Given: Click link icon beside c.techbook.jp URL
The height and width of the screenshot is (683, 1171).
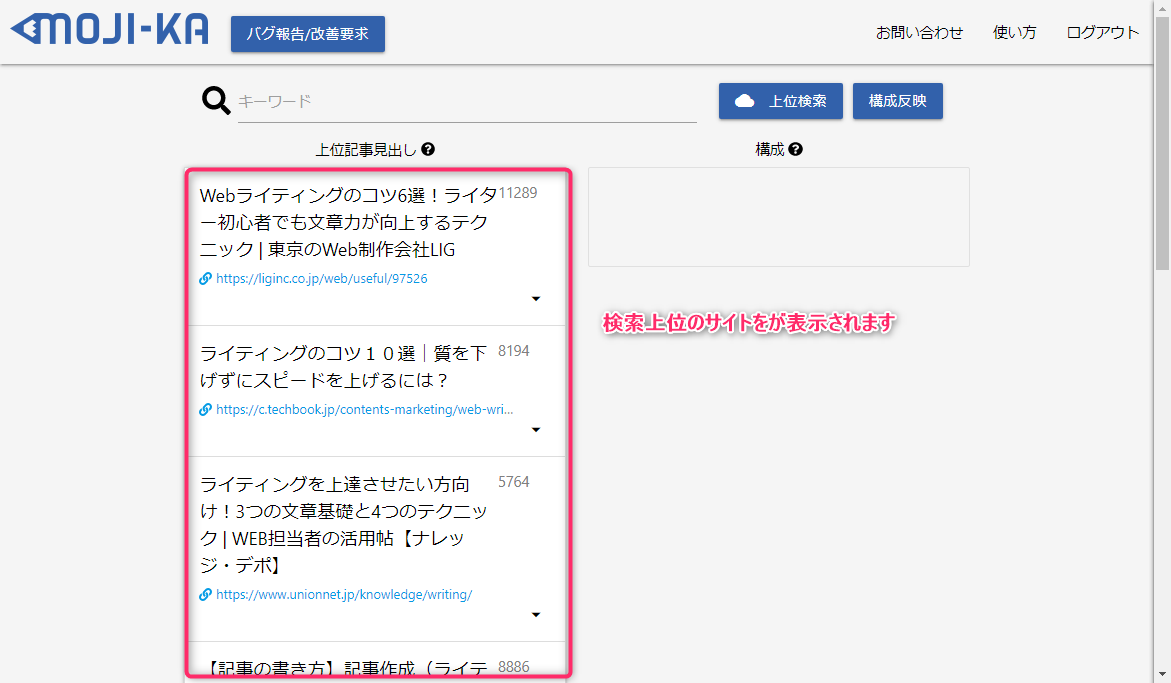Looking at the screenshot, I should pos(205,410).
